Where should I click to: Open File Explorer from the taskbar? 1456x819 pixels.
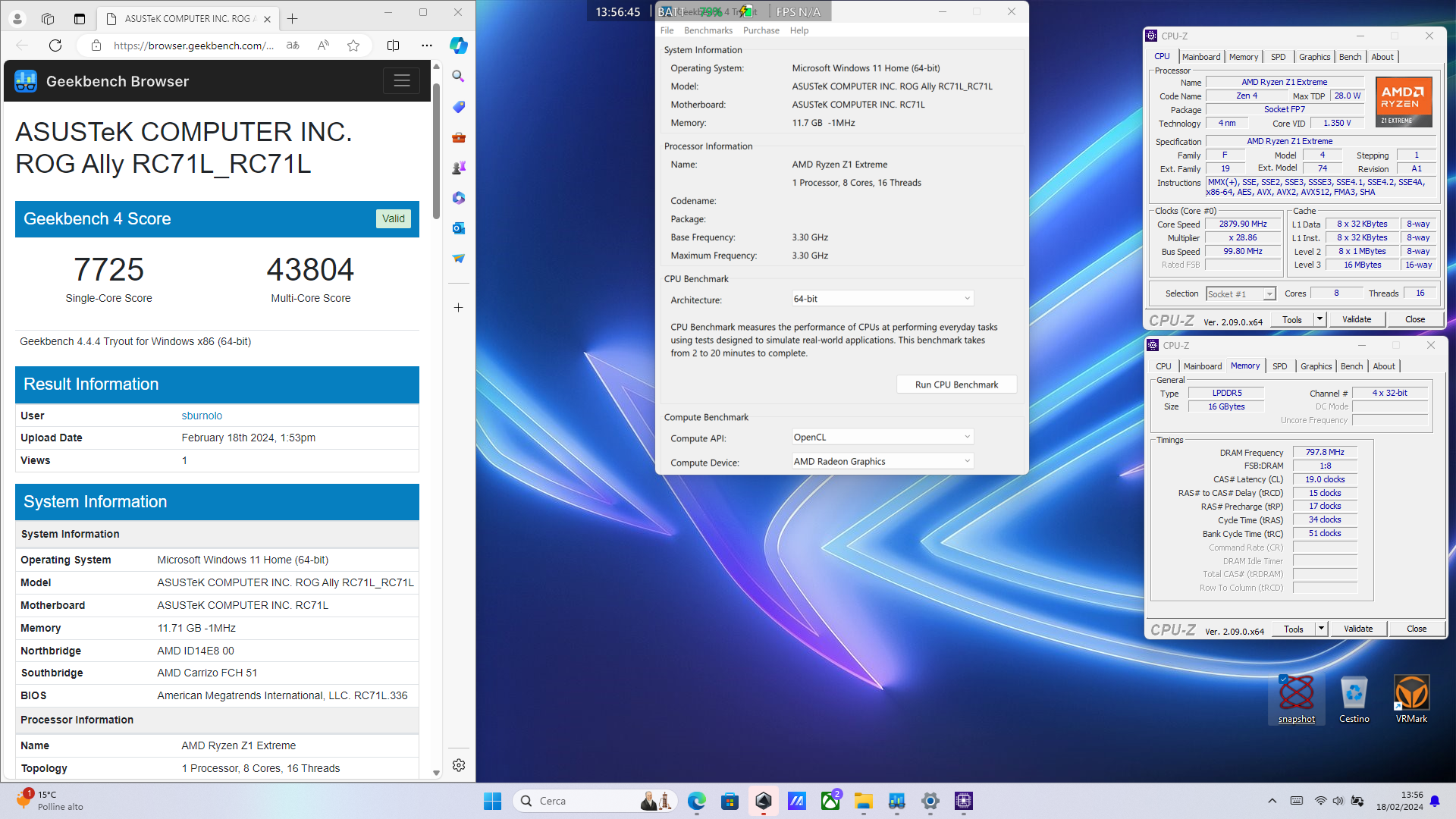[x=863, y=801]
